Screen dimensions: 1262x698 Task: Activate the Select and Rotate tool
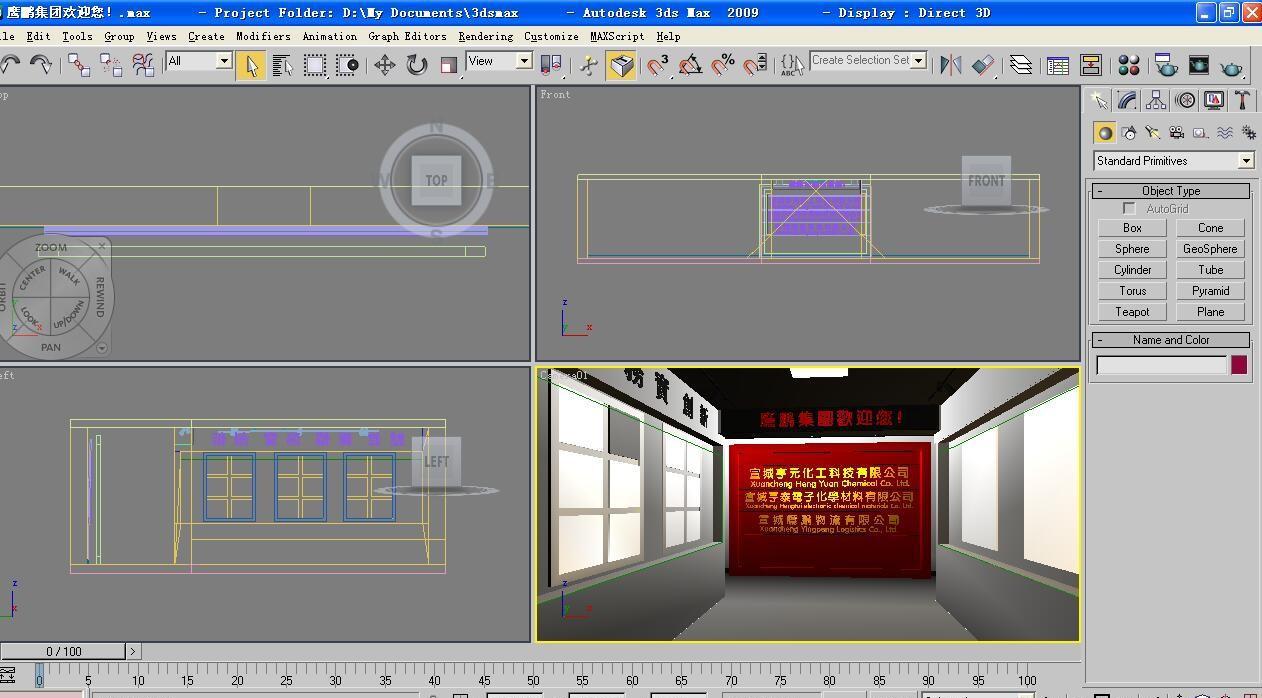[417, 65]
